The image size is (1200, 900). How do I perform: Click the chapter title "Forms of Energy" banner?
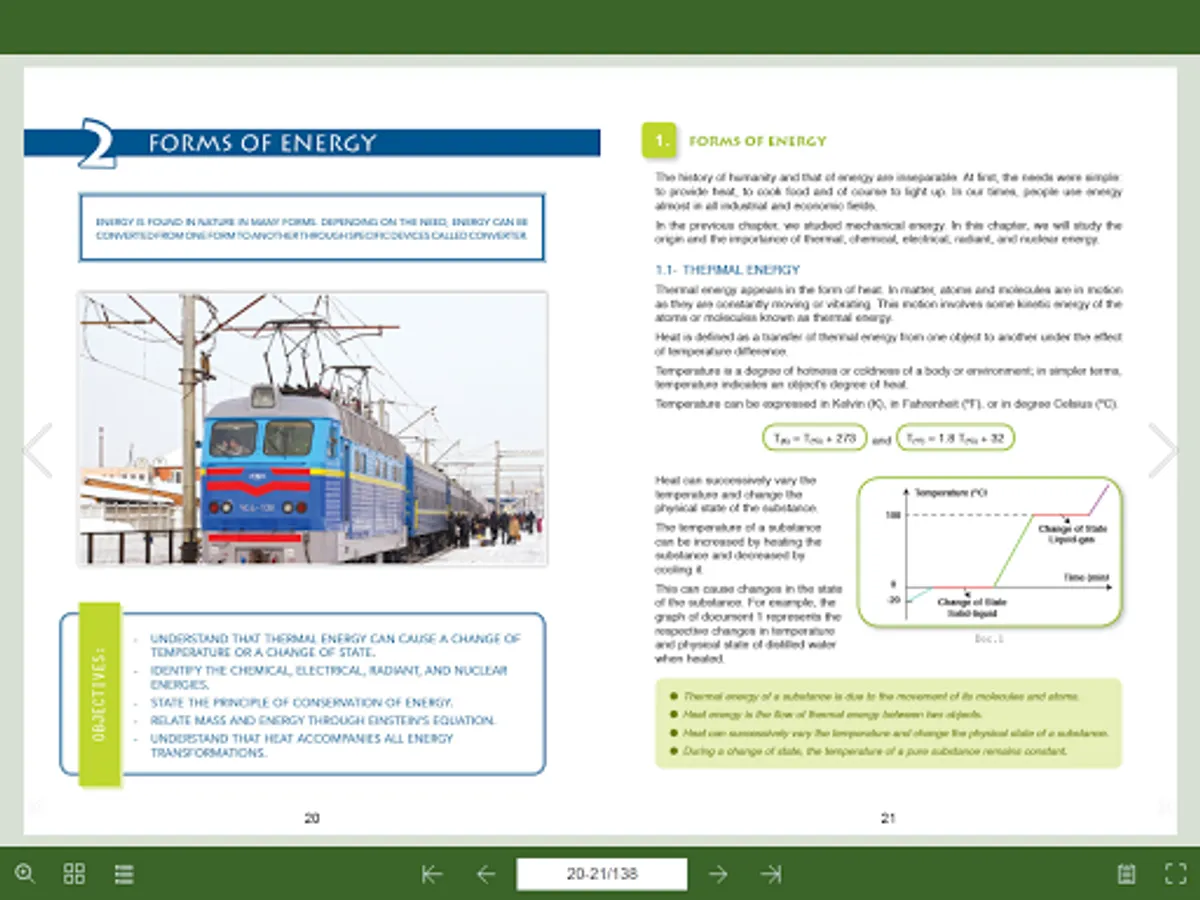312,143
